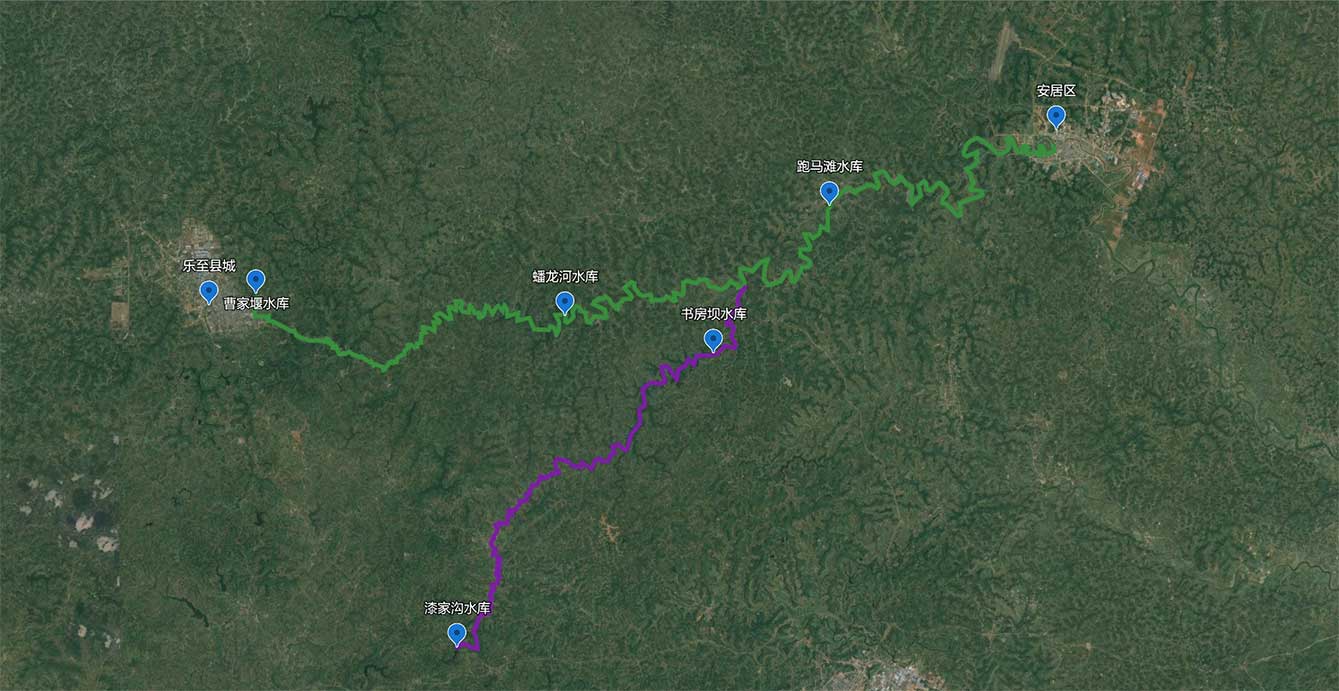Image resolution: width=1339 pixels, height=691 pixels.
Task: Click the airstrip northwest of 安居区
Action: (x=1003, y=52)
